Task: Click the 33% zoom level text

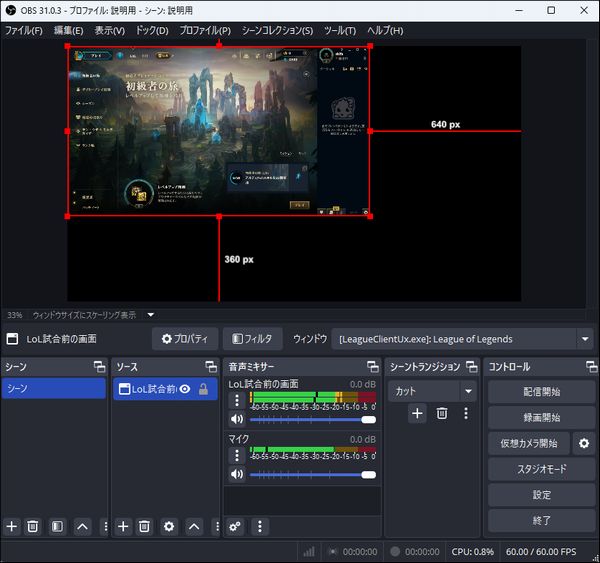Action: coord(15,315)
